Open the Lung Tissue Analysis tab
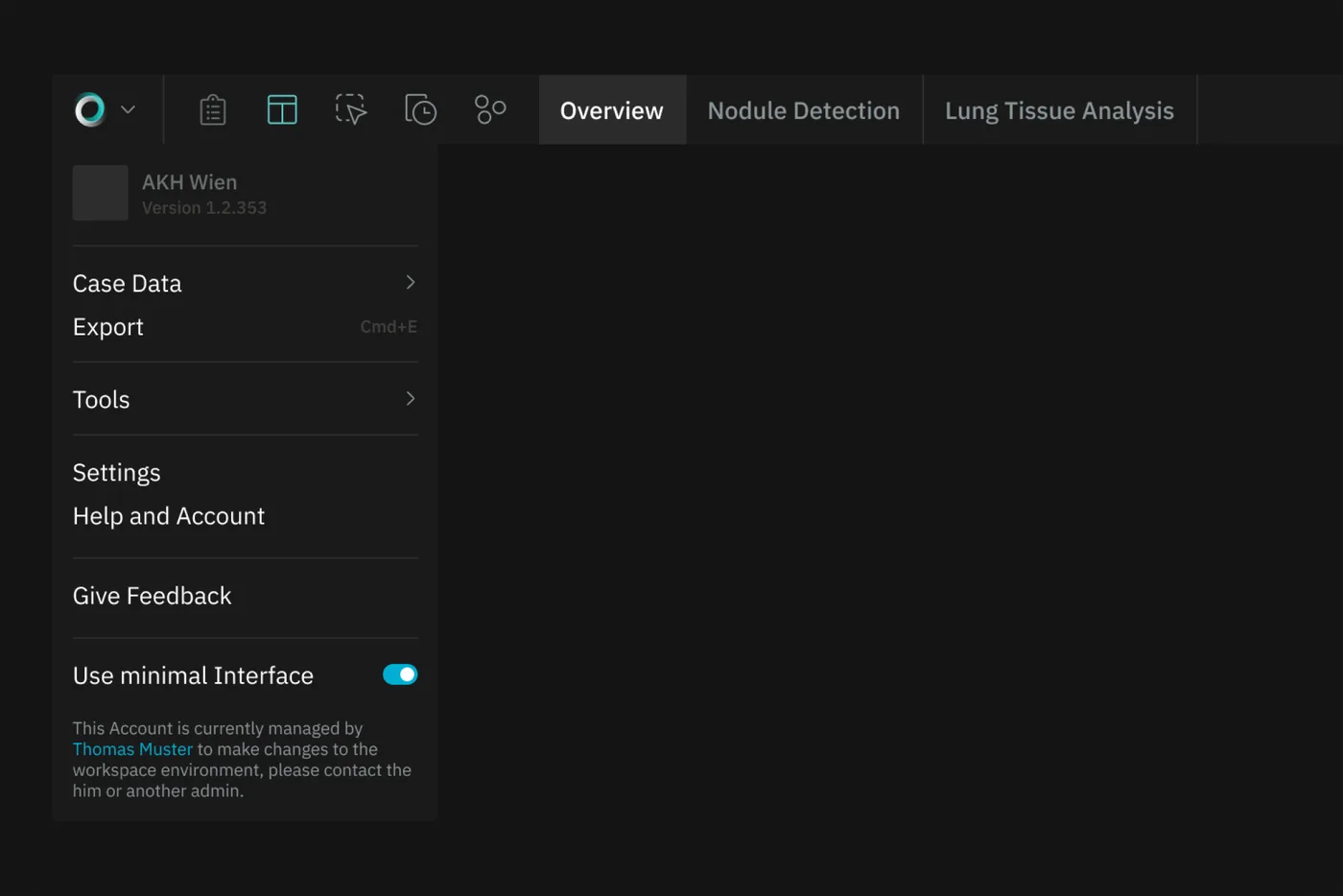The image size is (1343, 896). click(x=1059, y=110)
